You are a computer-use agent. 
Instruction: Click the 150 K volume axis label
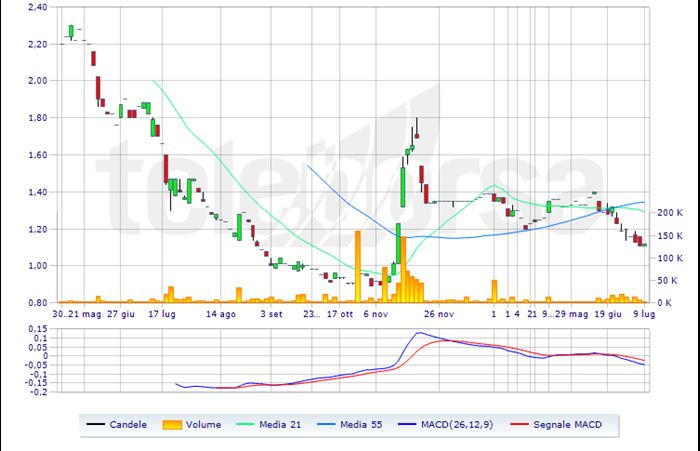tap(670, 236)
